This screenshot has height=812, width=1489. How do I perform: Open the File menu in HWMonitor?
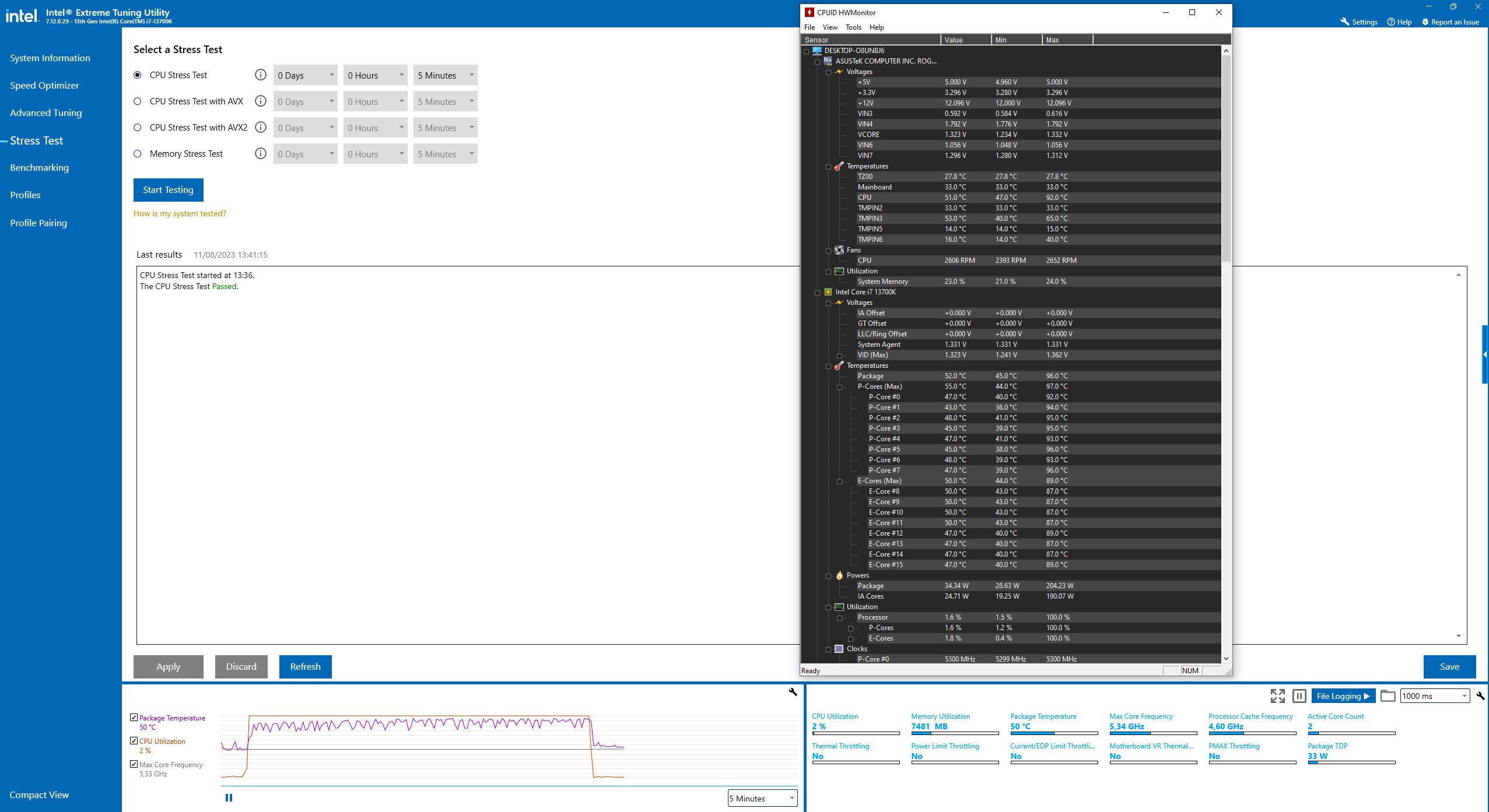pos(810,27)
